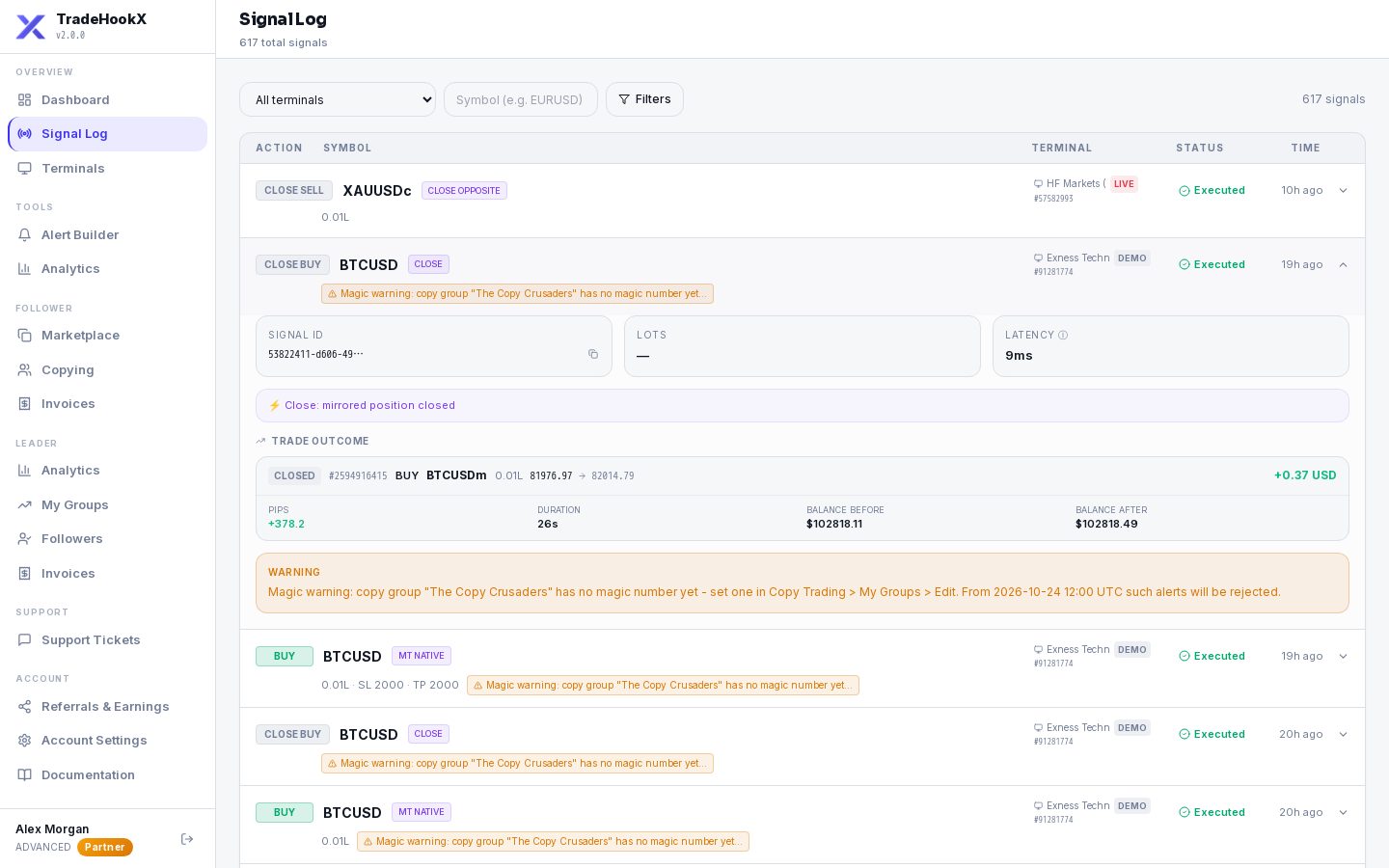
Task: Expand the XAUUSDc Close Sell row
Action: coord(1343,190)
